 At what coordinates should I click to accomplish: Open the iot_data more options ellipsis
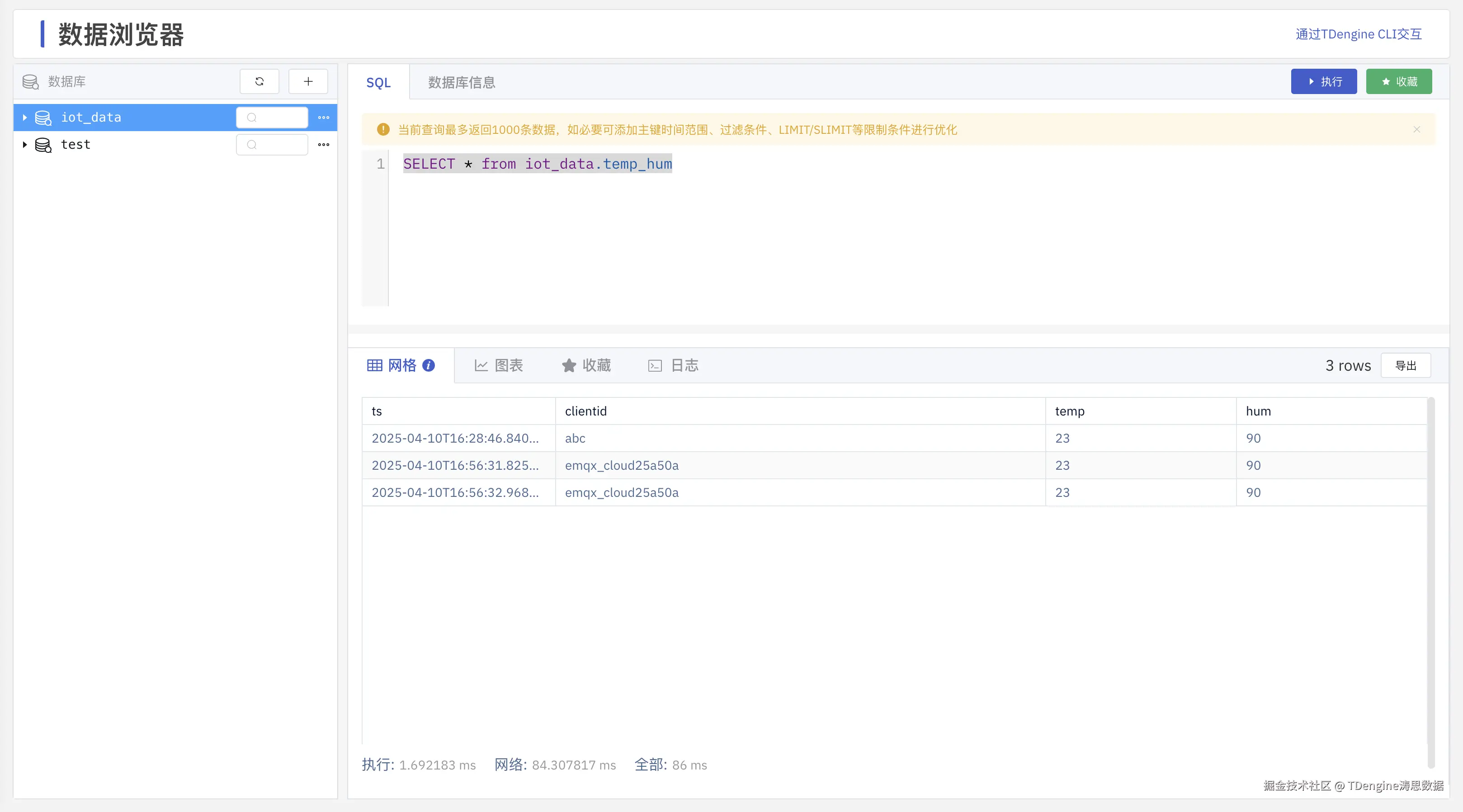pos(324,118)
